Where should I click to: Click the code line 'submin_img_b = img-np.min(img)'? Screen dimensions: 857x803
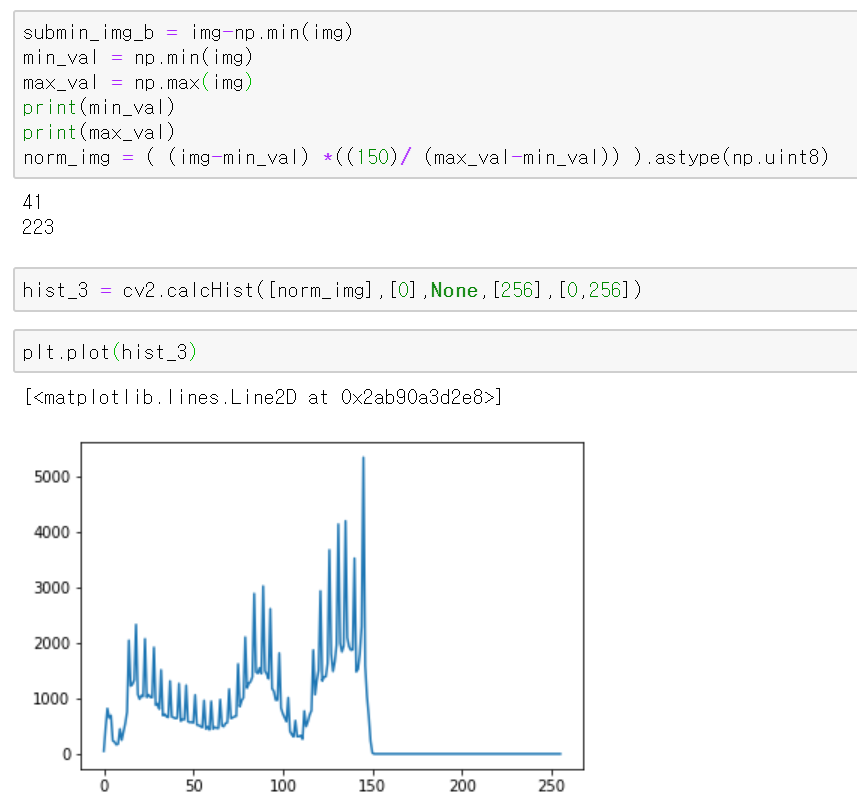(187, 33)
